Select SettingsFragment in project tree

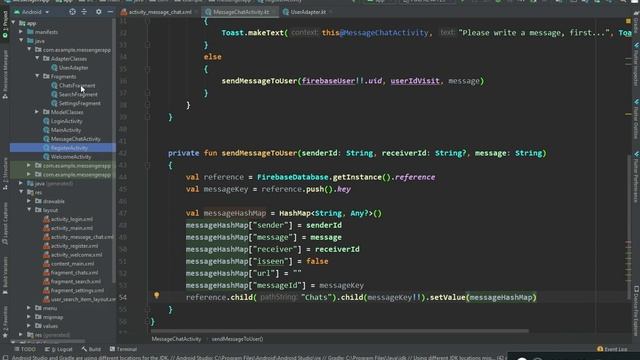point(76,103)
